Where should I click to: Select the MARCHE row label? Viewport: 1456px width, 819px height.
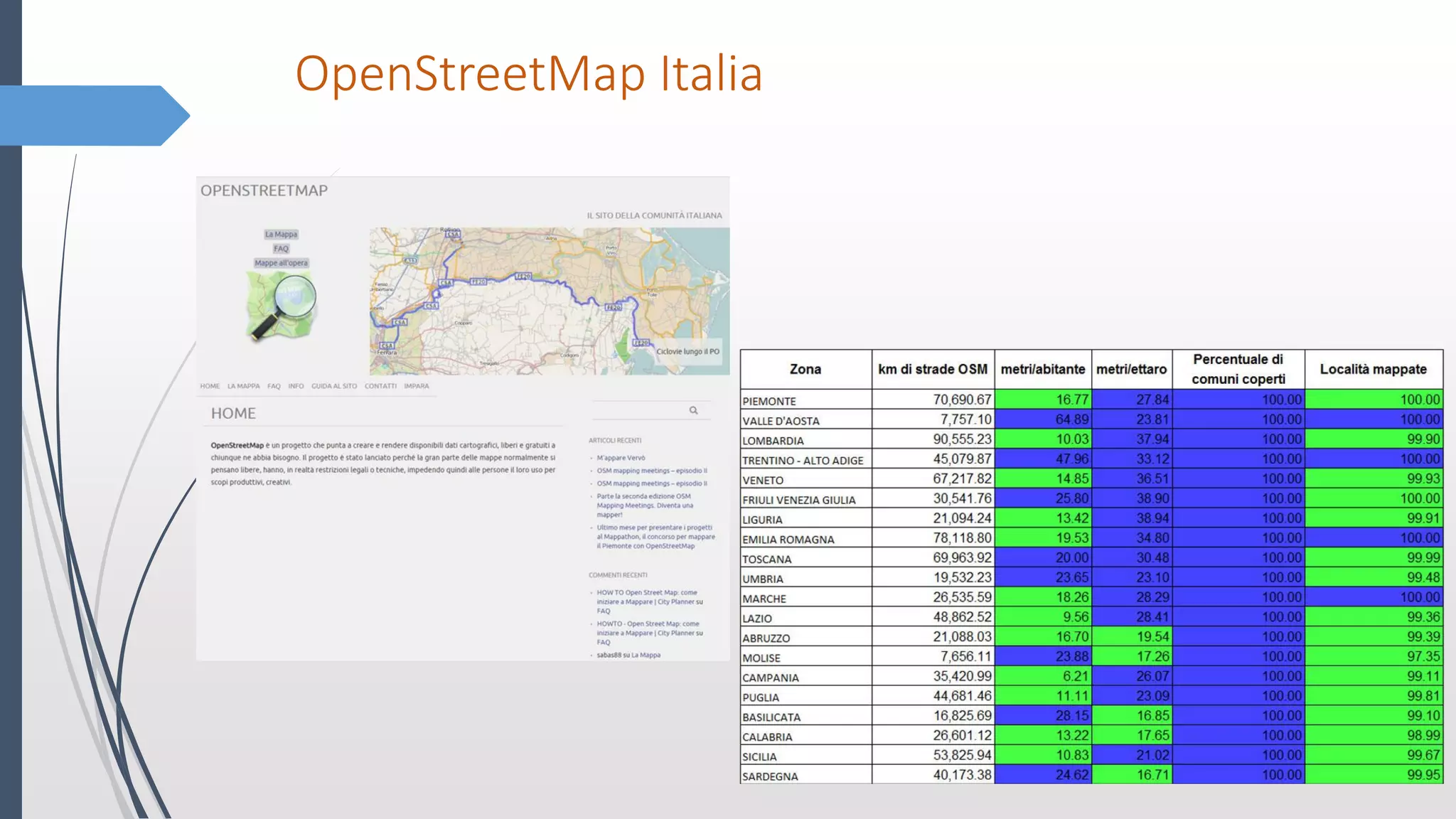764,599
